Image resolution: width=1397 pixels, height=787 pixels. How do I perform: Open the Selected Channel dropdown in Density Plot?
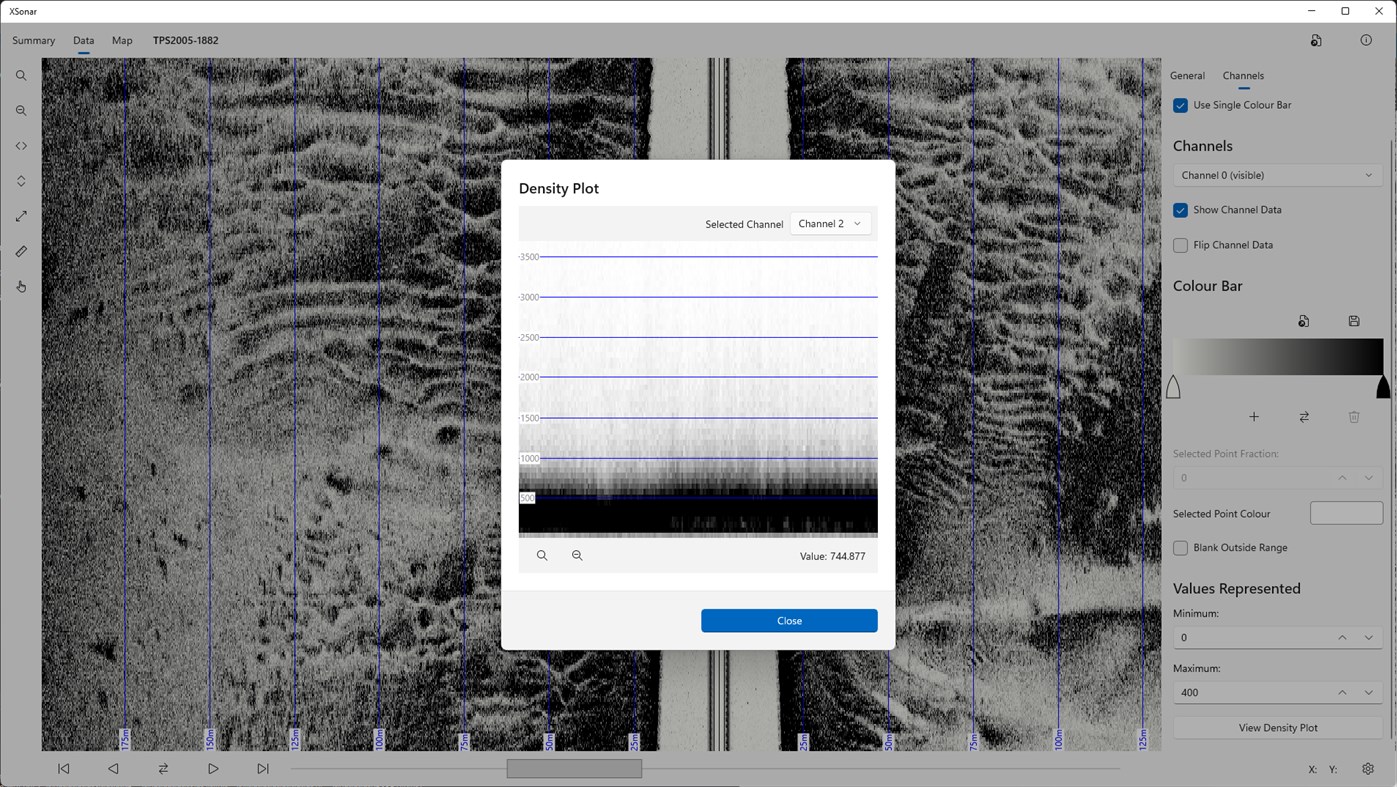(830, 224)
